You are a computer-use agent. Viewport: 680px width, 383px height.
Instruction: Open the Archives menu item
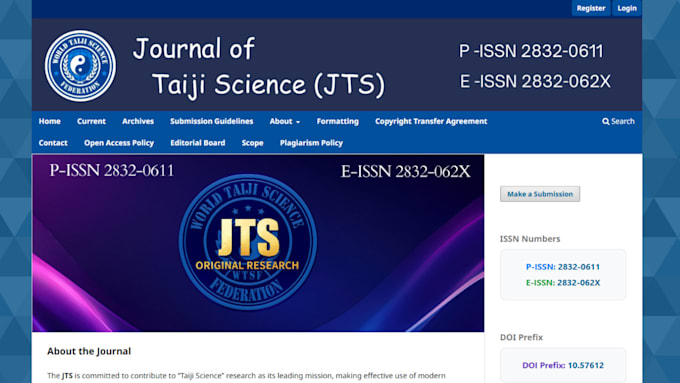point(138,121)
